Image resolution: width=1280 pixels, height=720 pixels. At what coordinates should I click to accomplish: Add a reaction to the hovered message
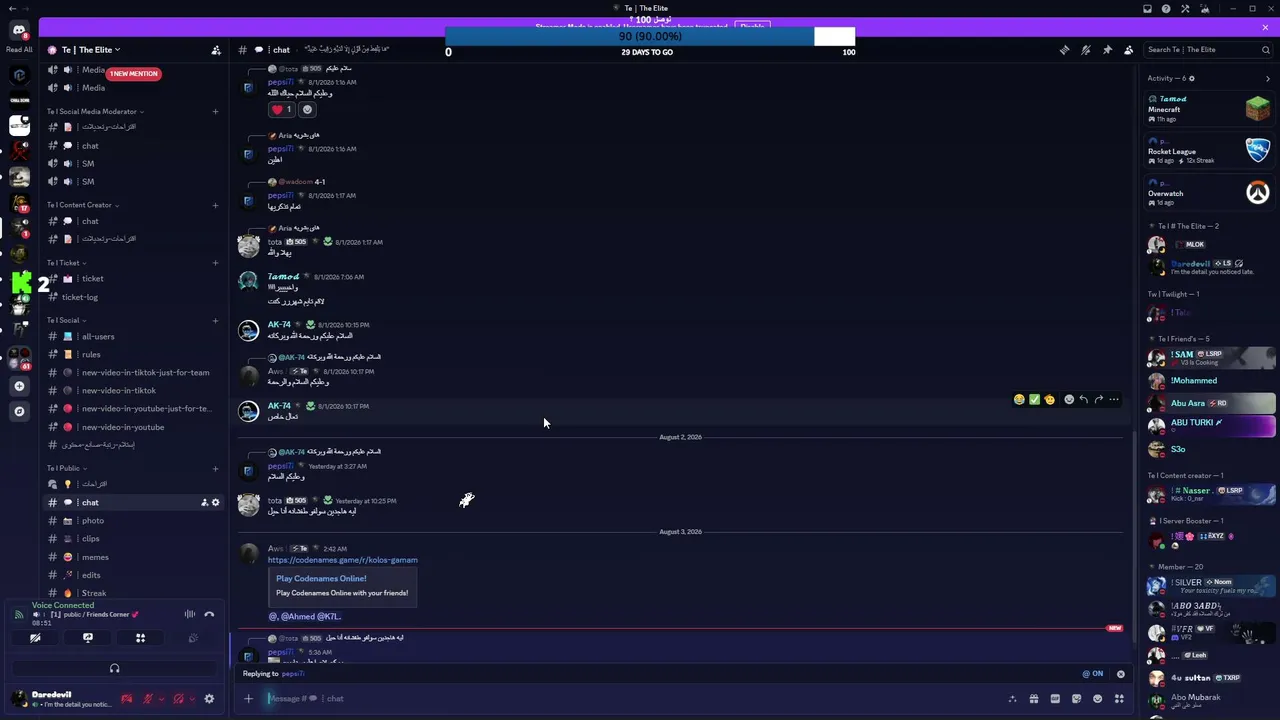click(1069, 400)
